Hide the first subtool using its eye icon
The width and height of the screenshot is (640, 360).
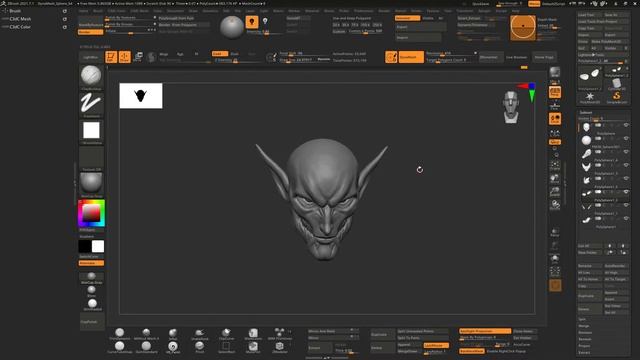tap(626, 125)
